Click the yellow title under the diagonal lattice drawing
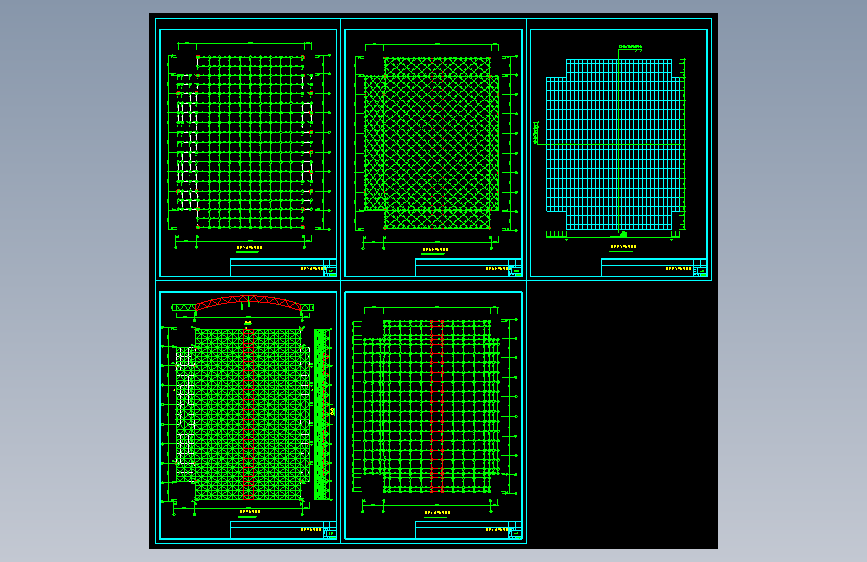The width and height of the screenshot is (867, 562). pos(435,250)
